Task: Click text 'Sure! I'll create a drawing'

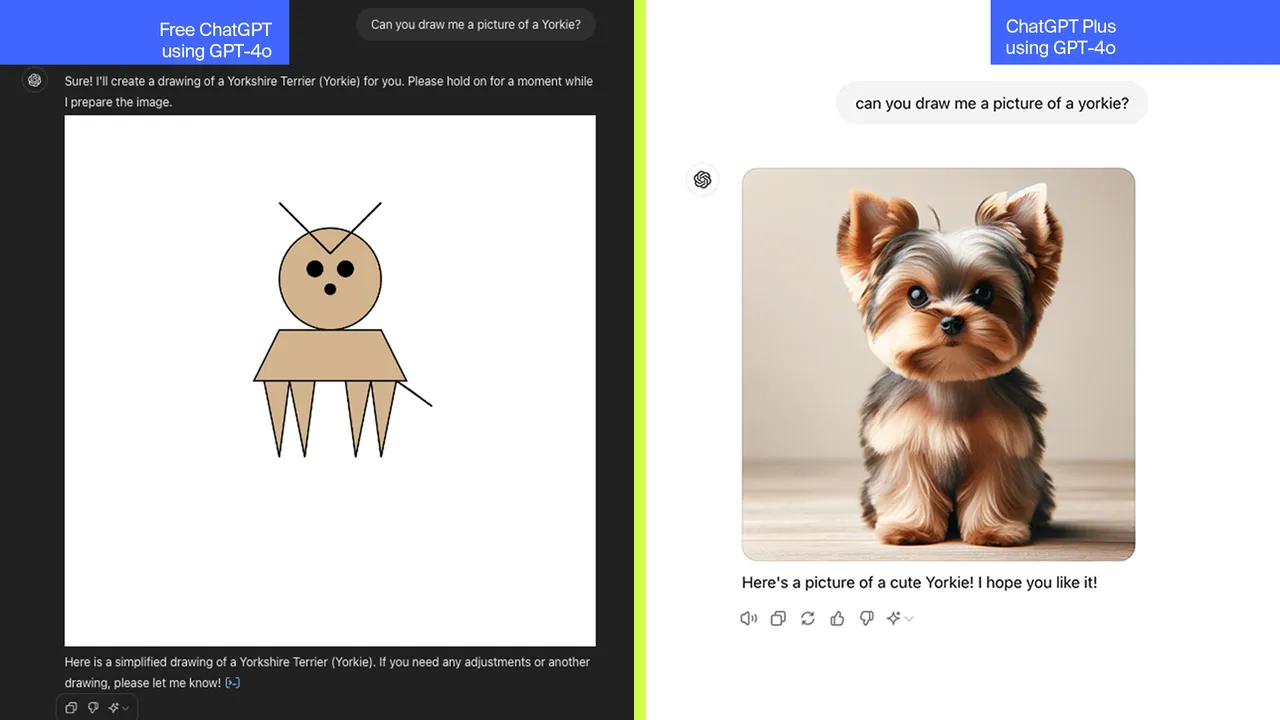Action: pyautogui.click(x=138, y=81)
